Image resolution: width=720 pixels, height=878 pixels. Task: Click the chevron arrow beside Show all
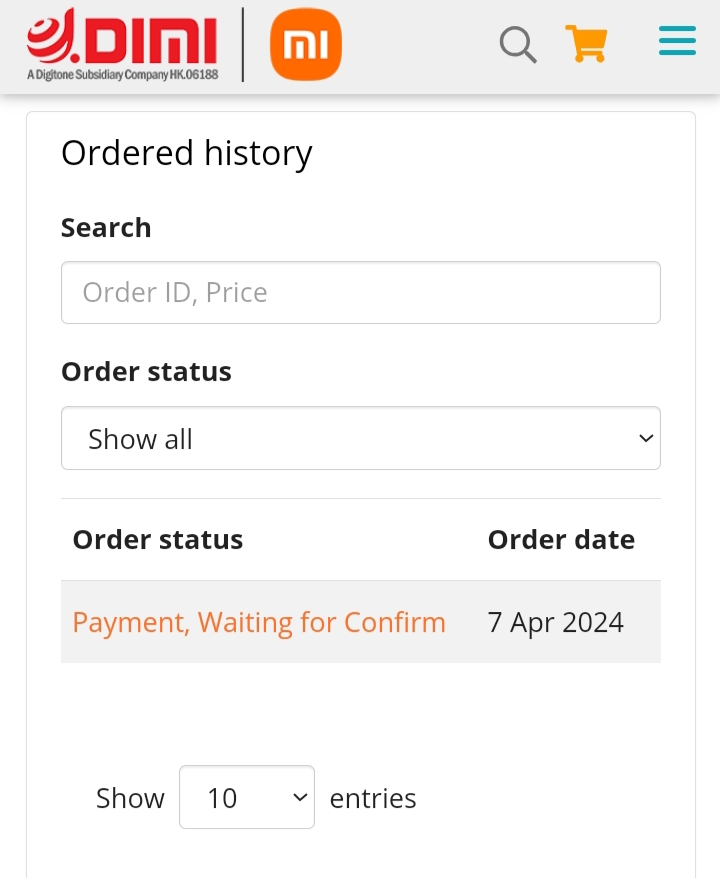tap(646, 438)
